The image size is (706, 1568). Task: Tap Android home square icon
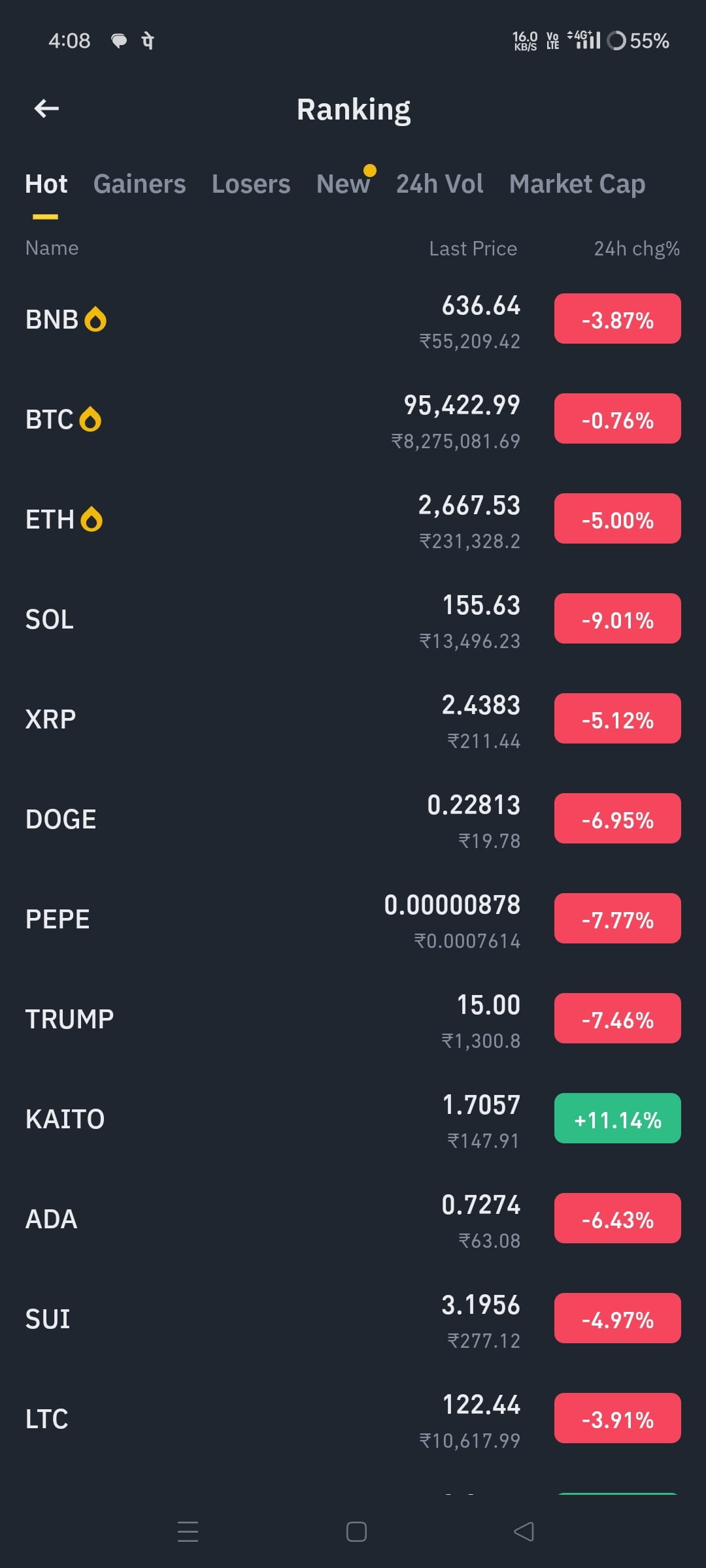pyautogui.click(x=356, y=1531)
